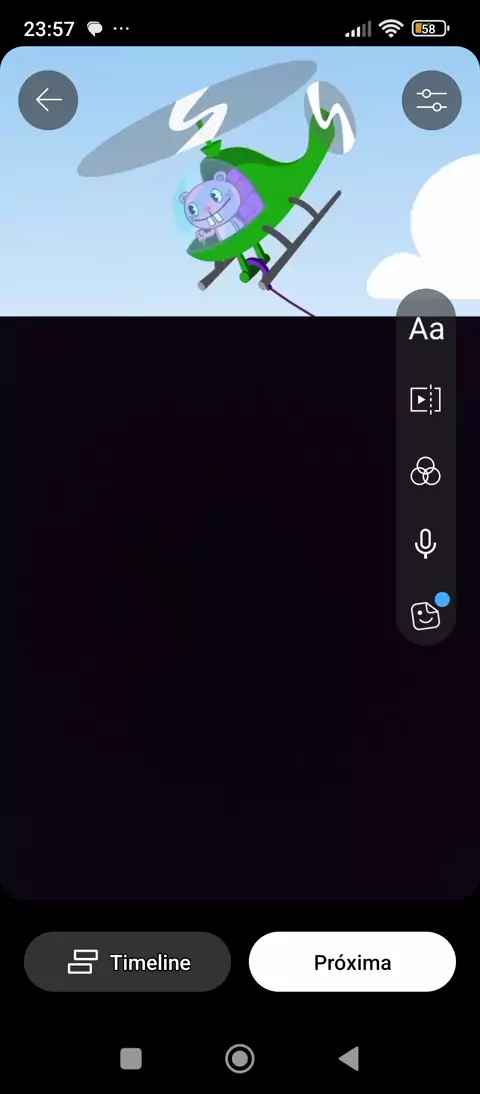
Task: Tap the three-dots notification overflow indicator
Action: point(121,29)
